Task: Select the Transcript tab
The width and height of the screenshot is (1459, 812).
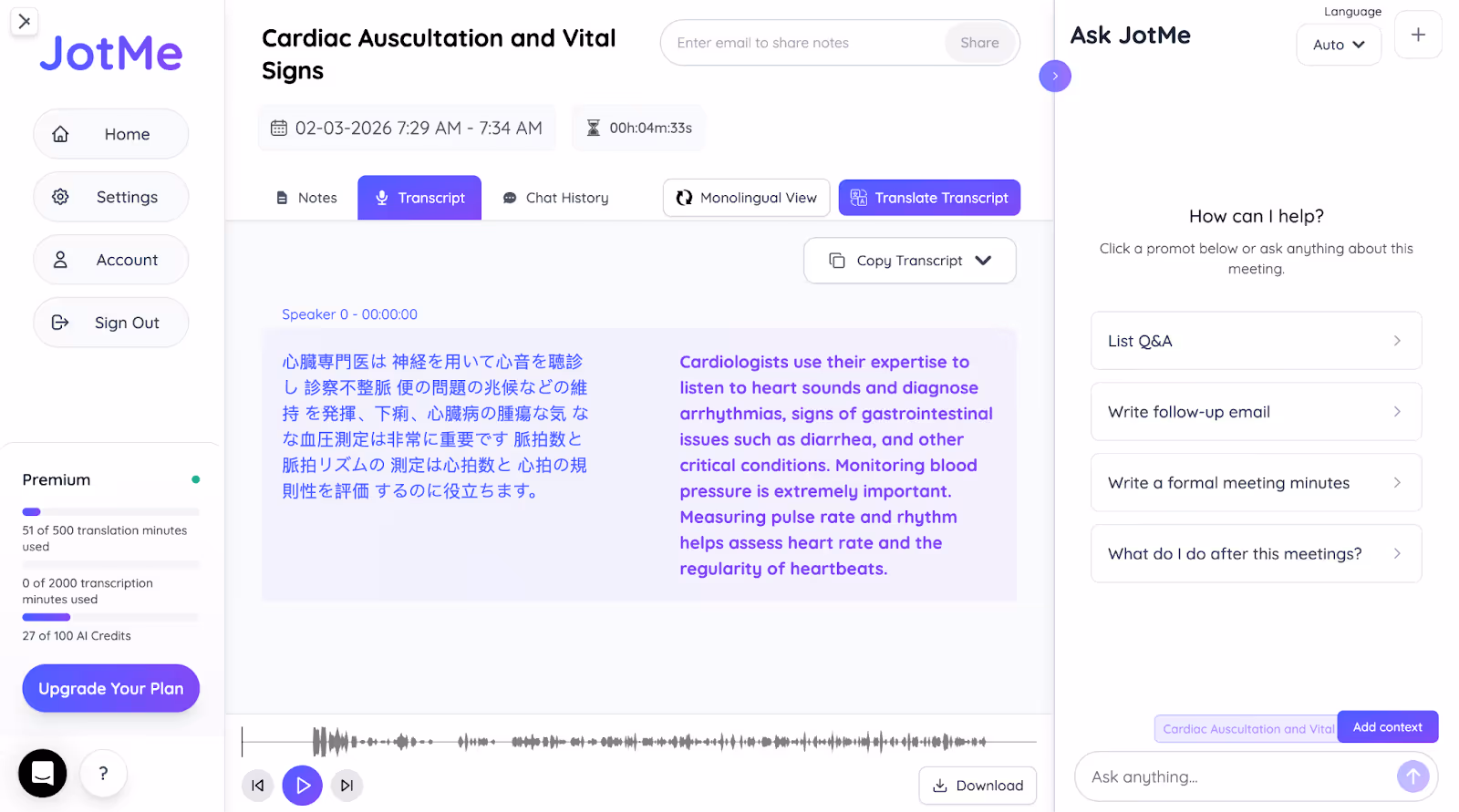Action: [419, 198]
